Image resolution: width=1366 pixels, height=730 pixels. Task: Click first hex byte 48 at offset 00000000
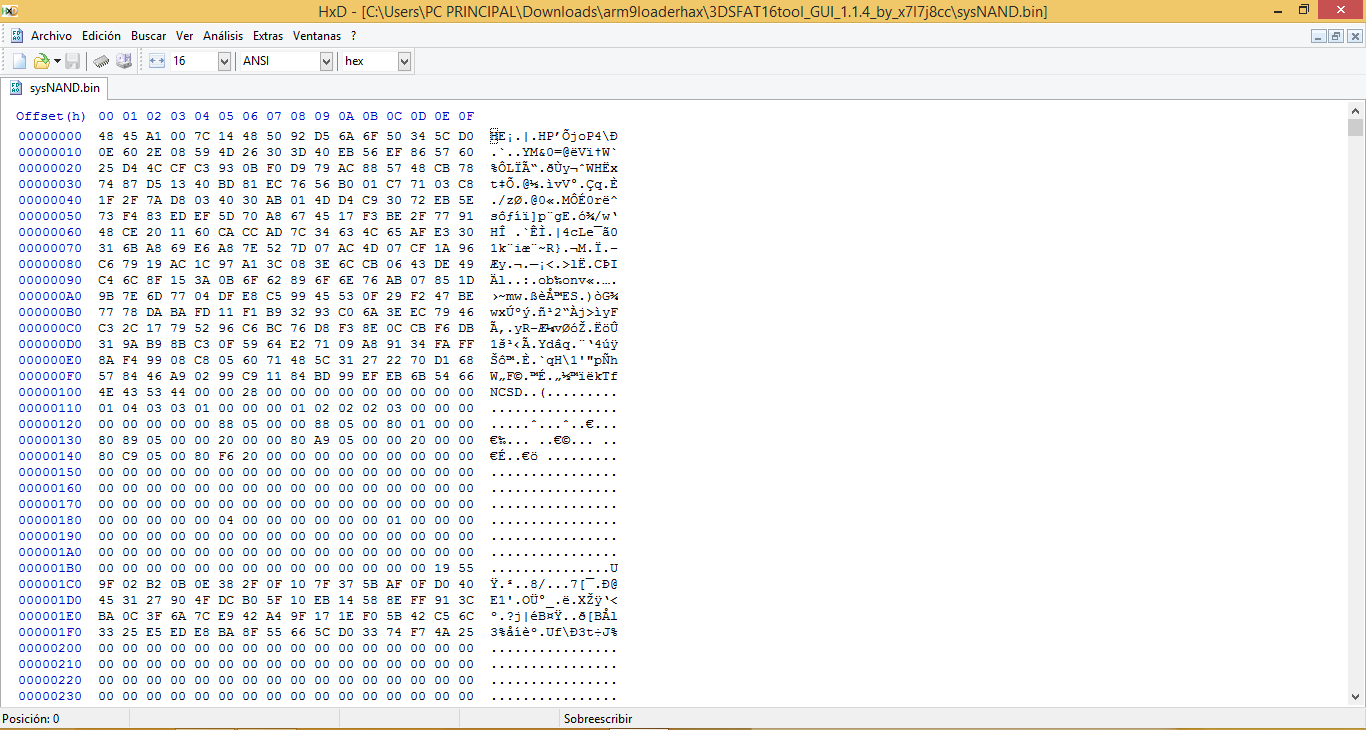click(x=106, y=136)
